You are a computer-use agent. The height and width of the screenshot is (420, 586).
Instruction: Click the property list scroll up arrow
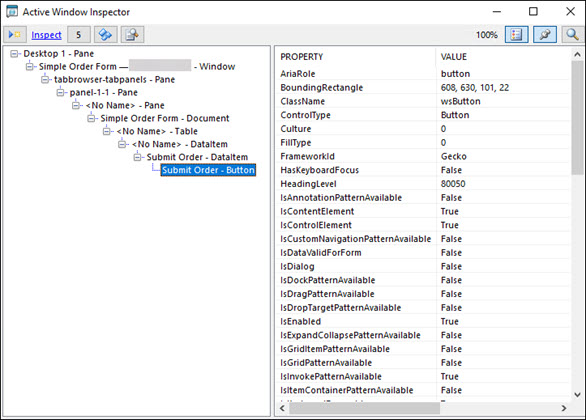[x=577, y=55]
